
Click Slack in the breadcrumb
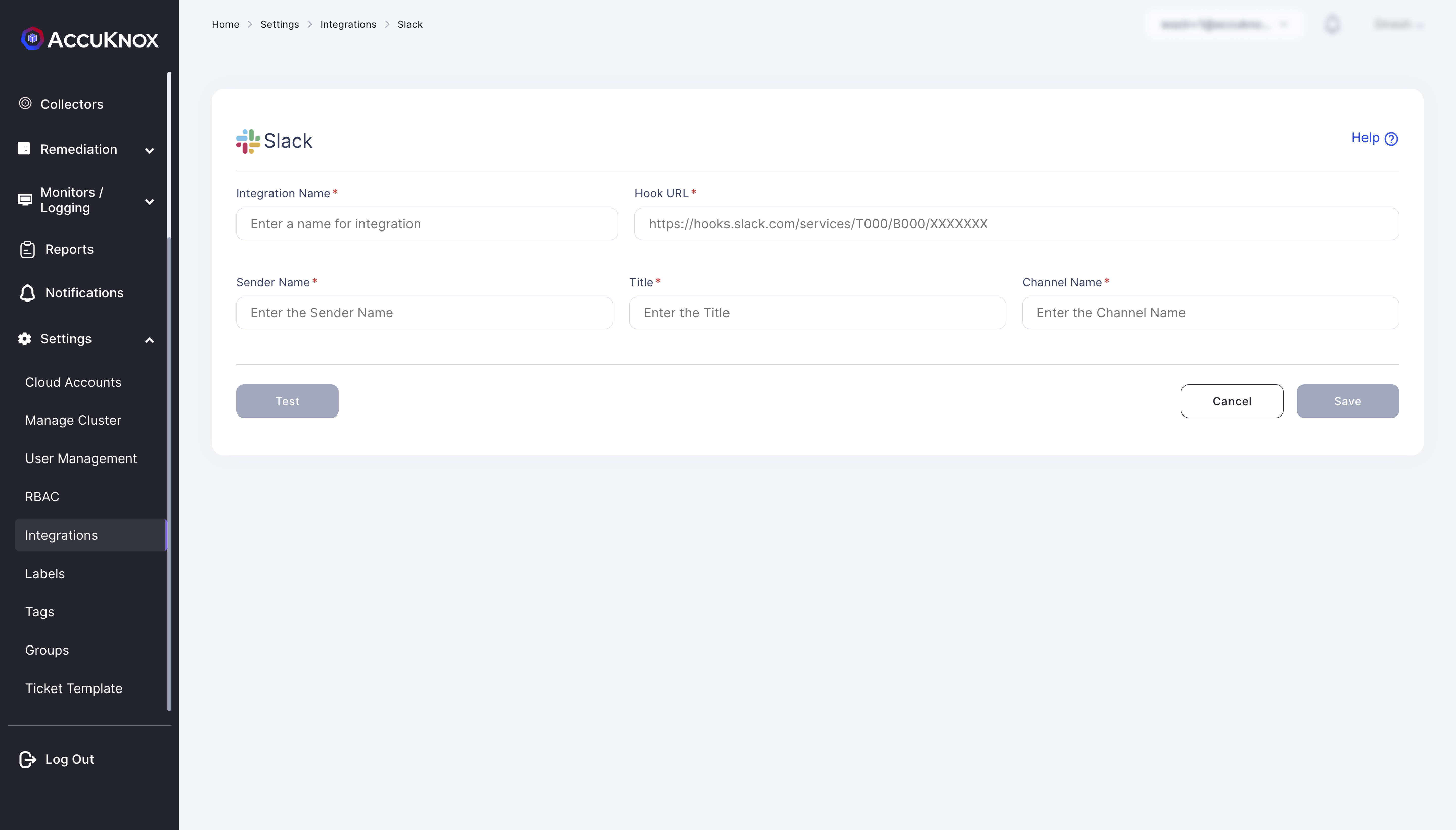click(410, 24)
